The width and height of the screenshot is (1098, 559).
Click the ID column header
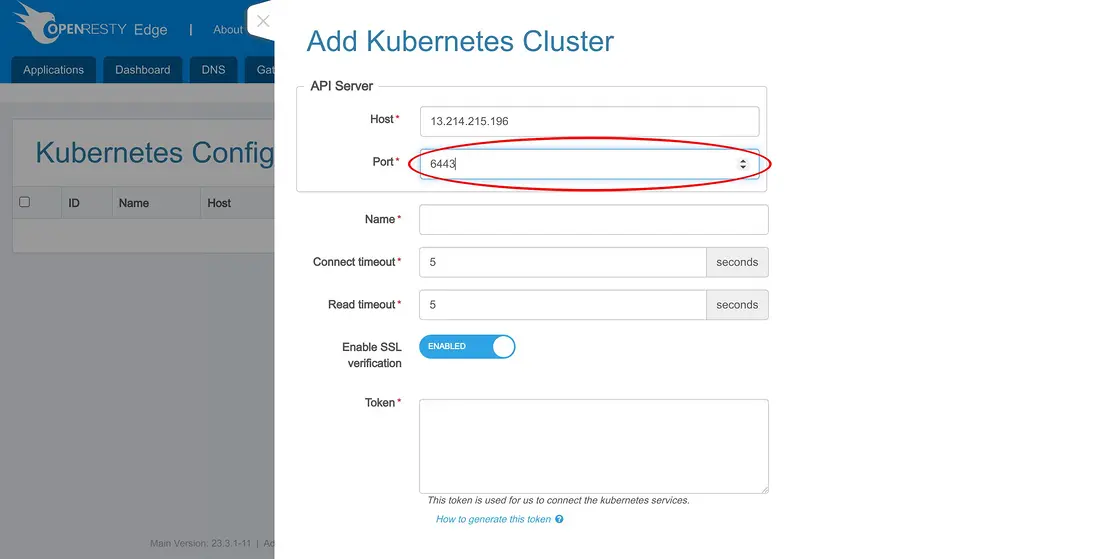click(x=74, y=203)
